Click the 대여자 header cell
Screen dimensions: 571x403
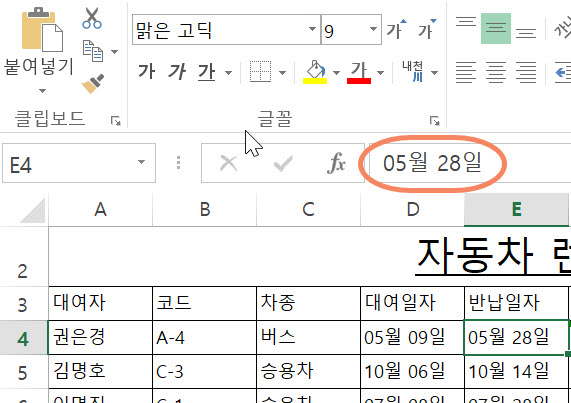101,304
